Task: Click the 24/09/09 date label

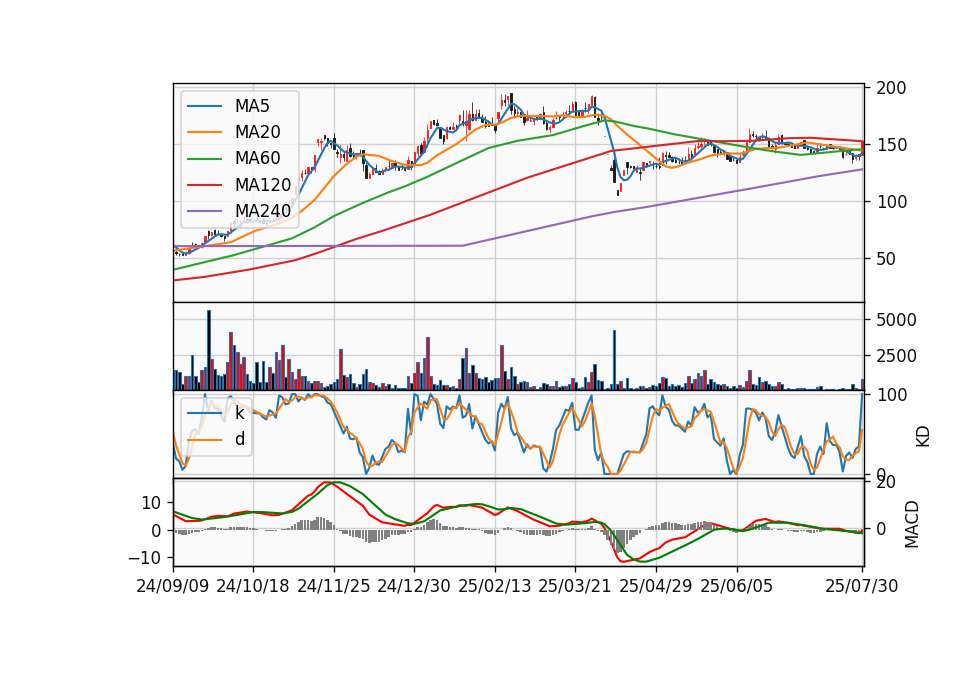Action: 173,586
